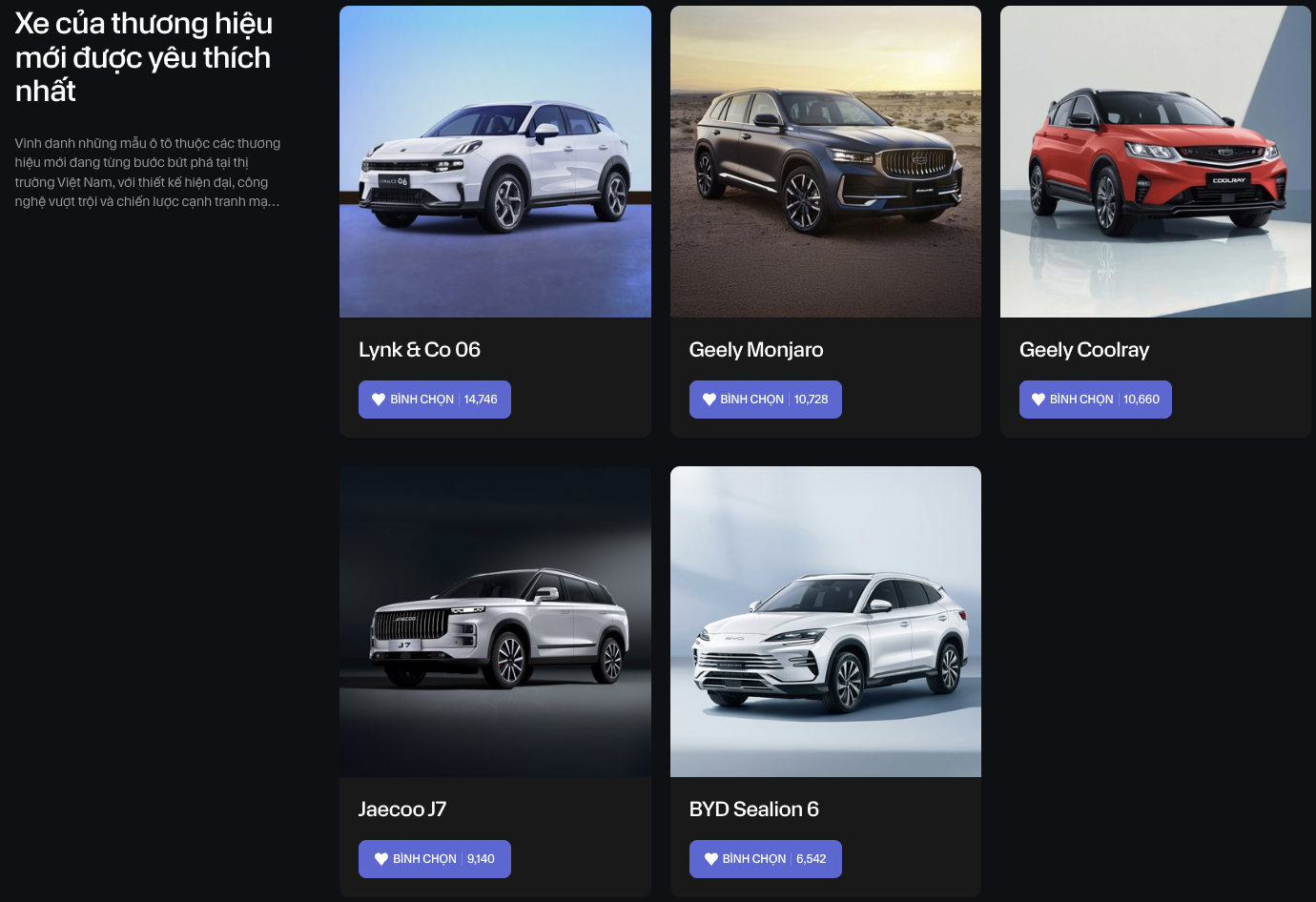Open the Geely Monjaro desert photo
1316x902 pixels.
tap(826, 162)
